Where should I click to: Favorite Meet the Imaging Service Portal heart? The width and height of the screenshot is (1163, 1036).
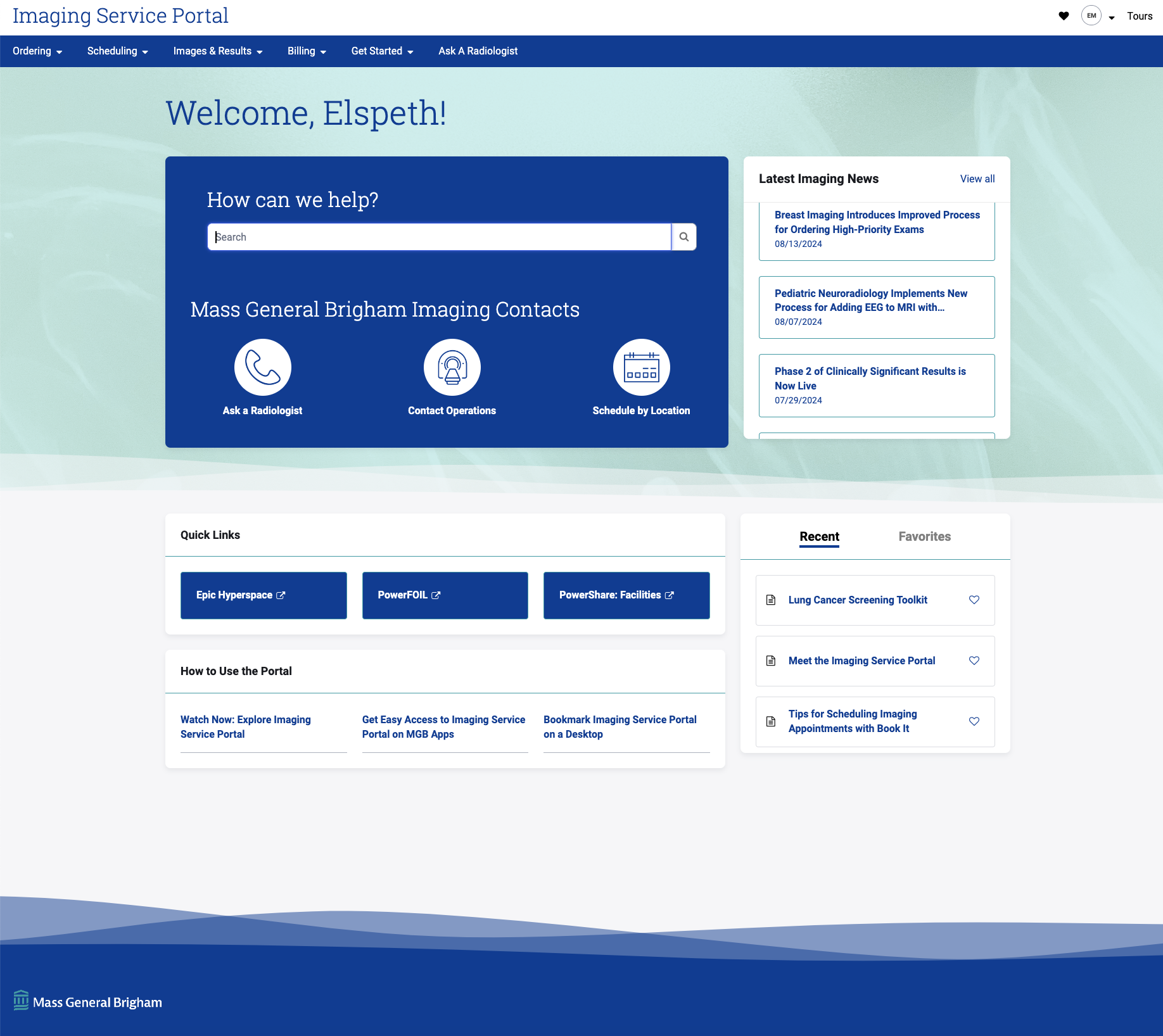[974, 660]
